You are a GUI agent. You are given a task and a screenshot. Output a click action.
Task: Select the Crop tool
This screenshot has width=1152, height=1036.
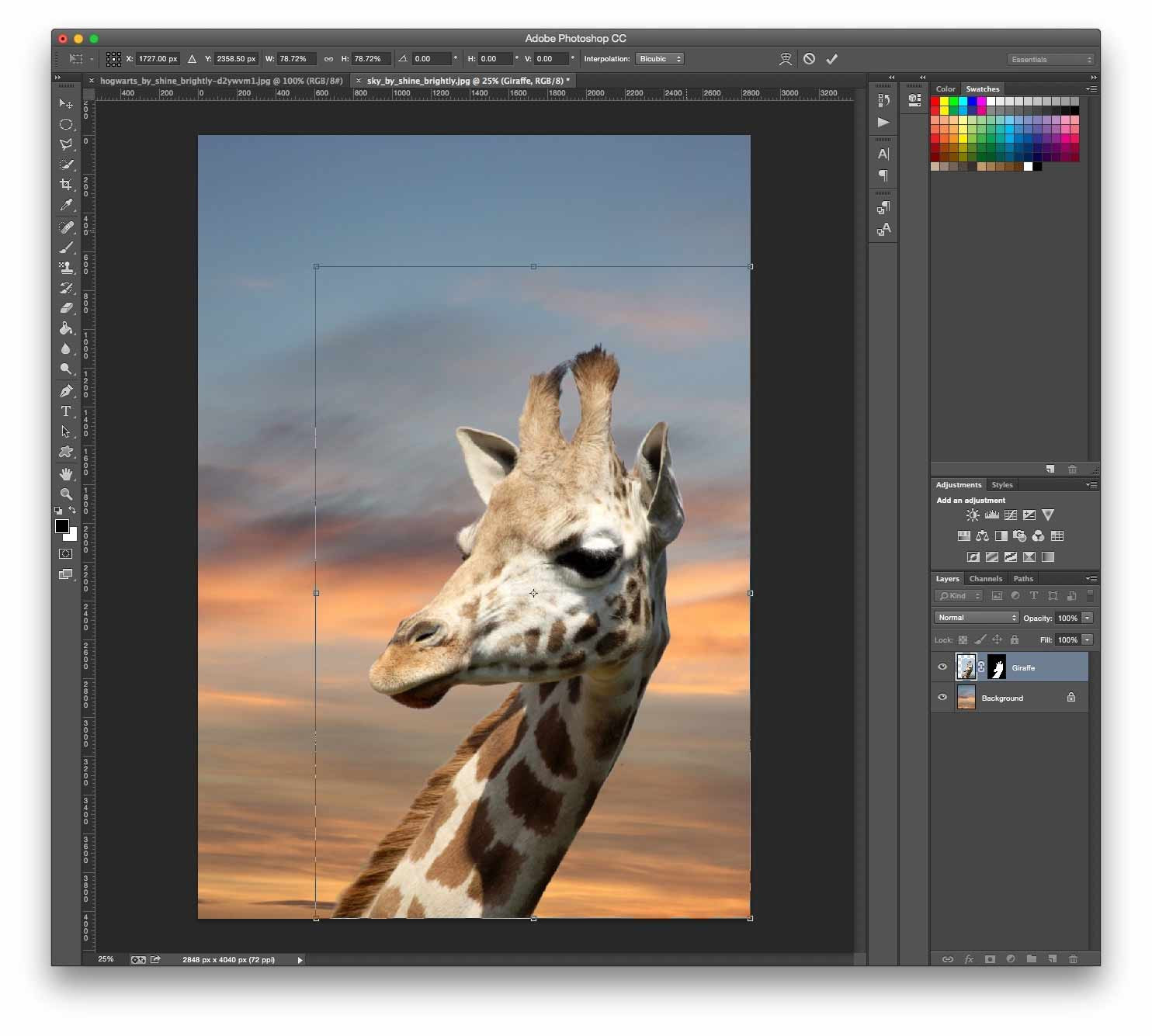tap(66, 185)
